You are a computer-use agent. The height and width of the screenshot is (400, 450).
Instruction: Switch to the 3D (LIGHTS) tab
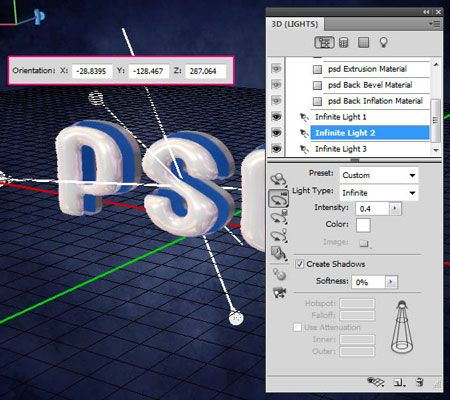pos(295,24)
